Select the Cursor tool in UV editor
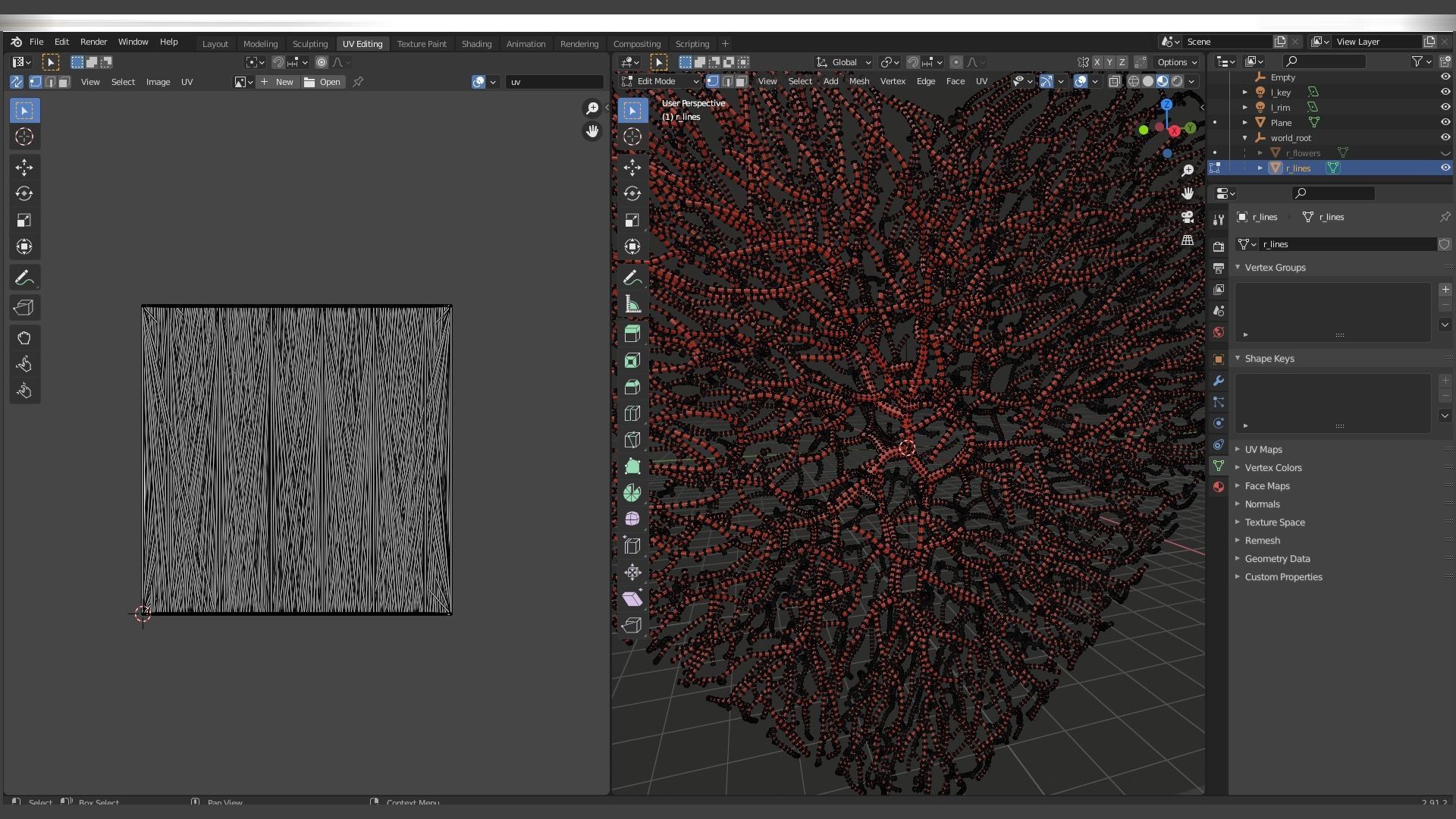1456x819 pixels. [24, 137]
